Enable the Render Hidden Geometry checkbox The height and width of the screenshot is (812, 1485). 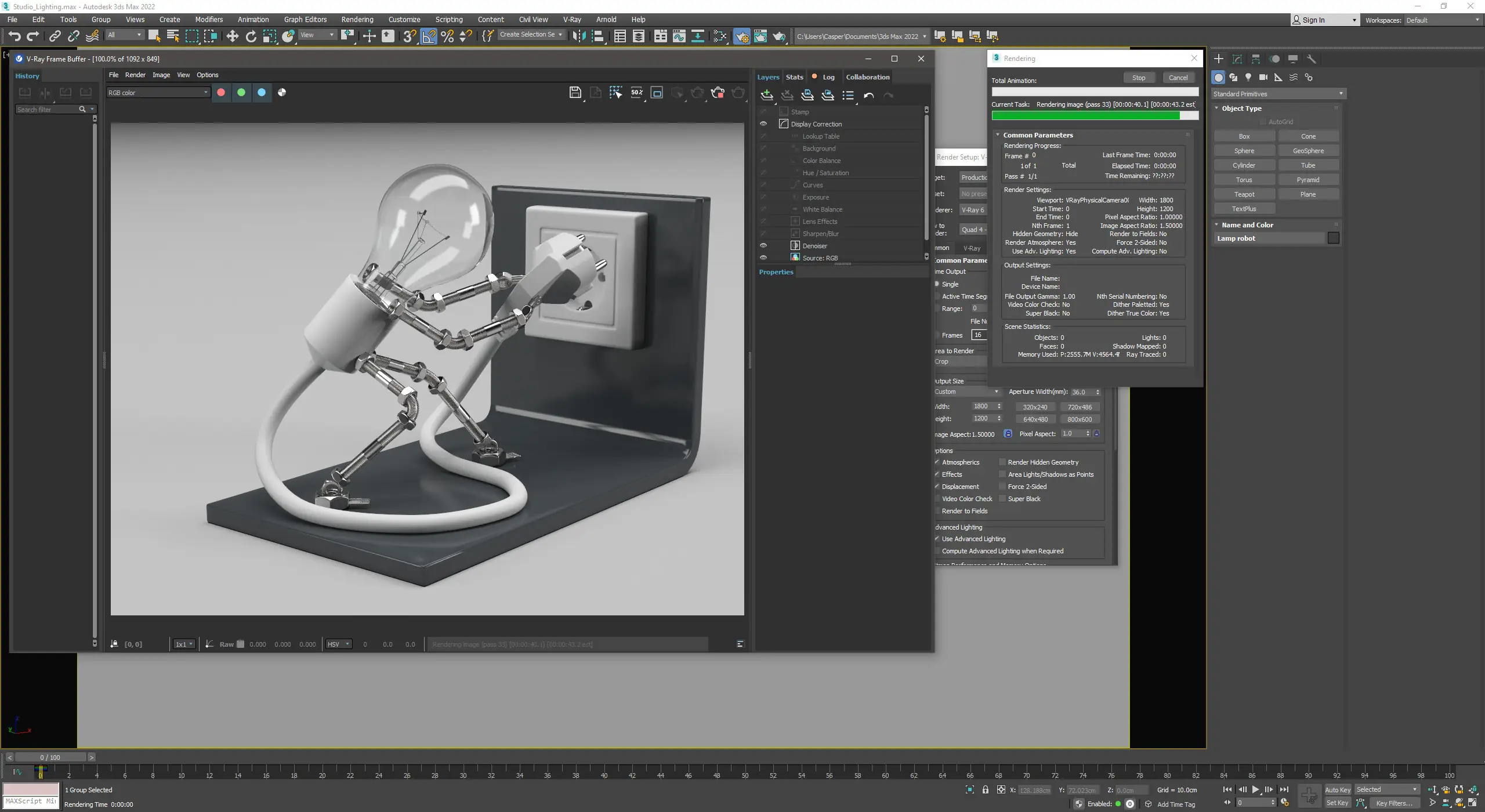1002,462
